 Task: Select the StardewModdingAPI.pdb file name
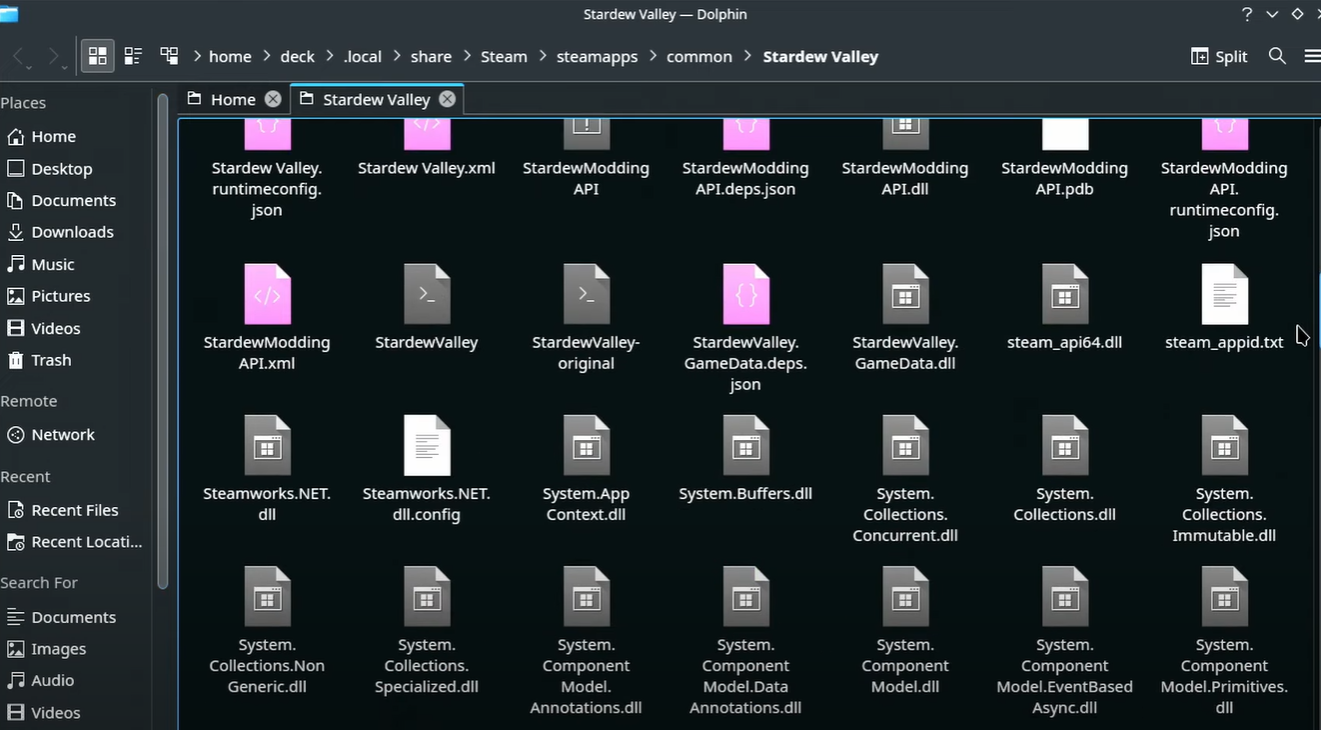tap(1065, 178)
